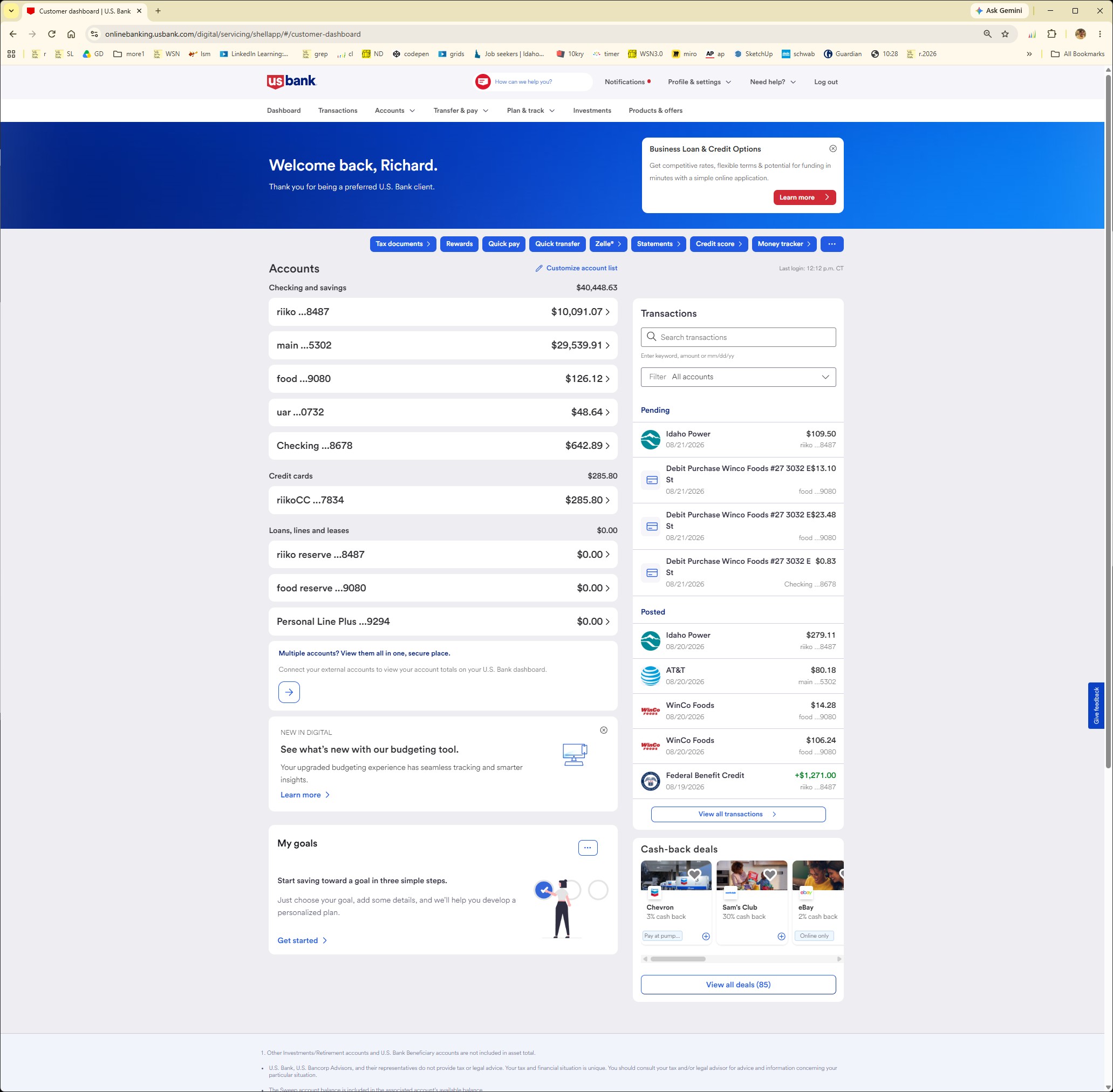The image size is (1113, 1092).
Task: Click the WinCo Foods $14.28 logo
Action: (x=650, y=711)
